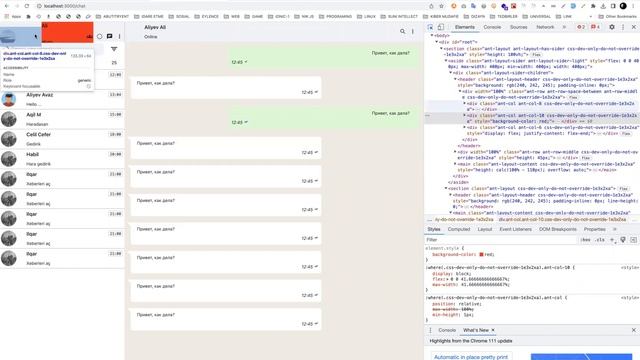The image size is (640, 360).
Task: Collapse the body node in DOM tree
Action: click(432, 36)
